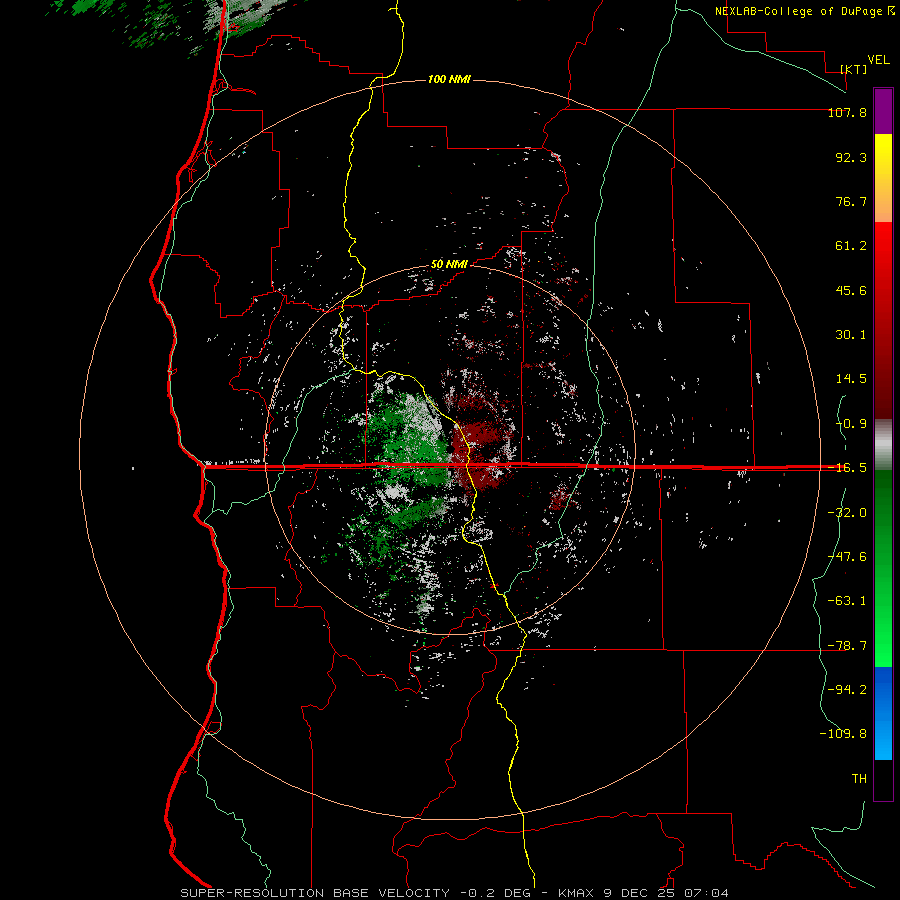Viewport: 900px width, 900px height.
Task: Click the 107.8 legend value
Action: click(x=847, y=112)
